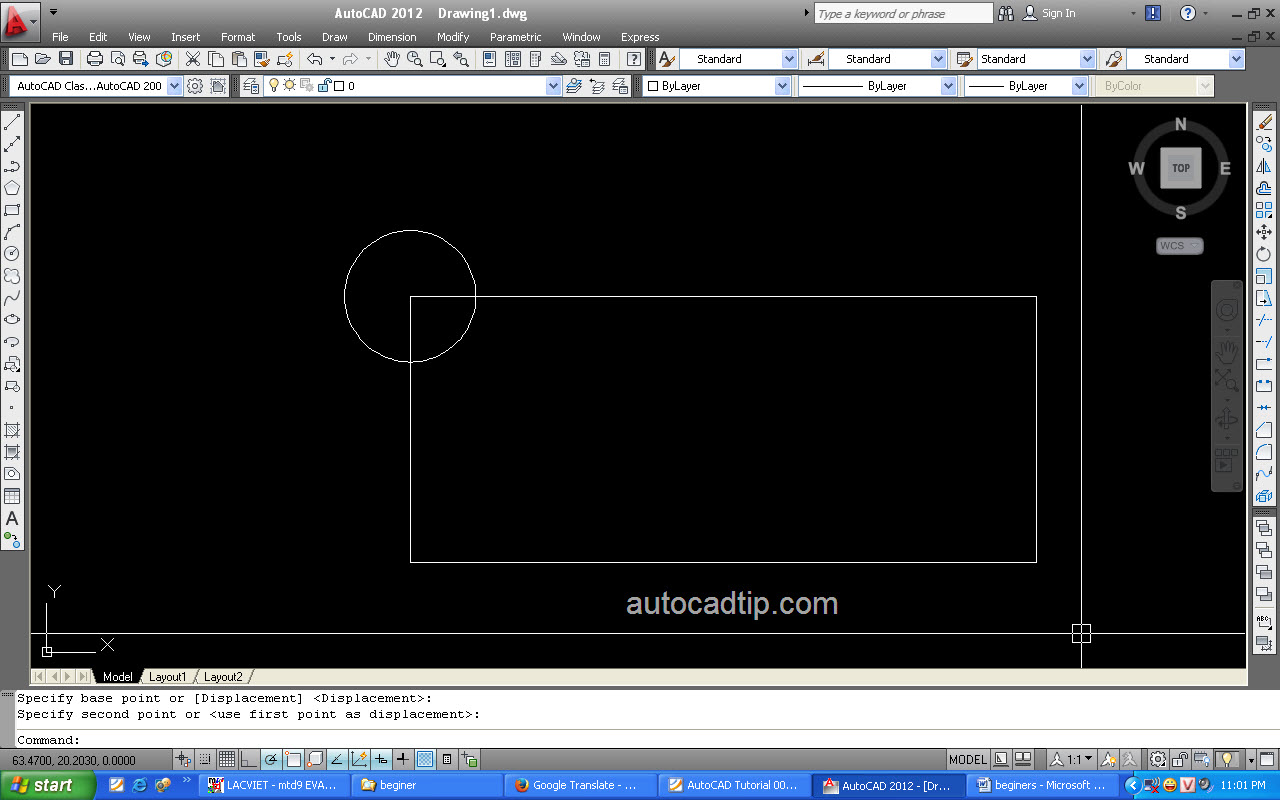1280x800 pixels.
Task: Click the Layer Previous icon
Action: (597, 86)
